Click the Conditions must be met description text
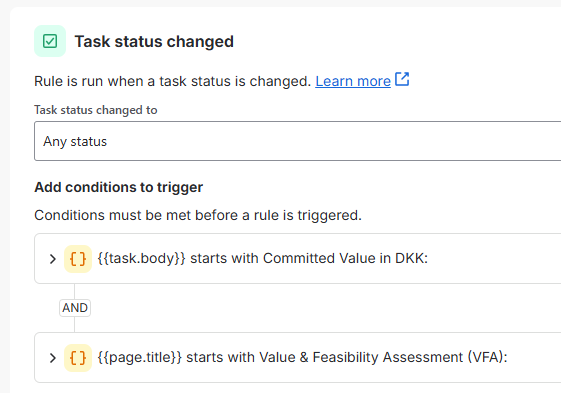 (198, 215)
